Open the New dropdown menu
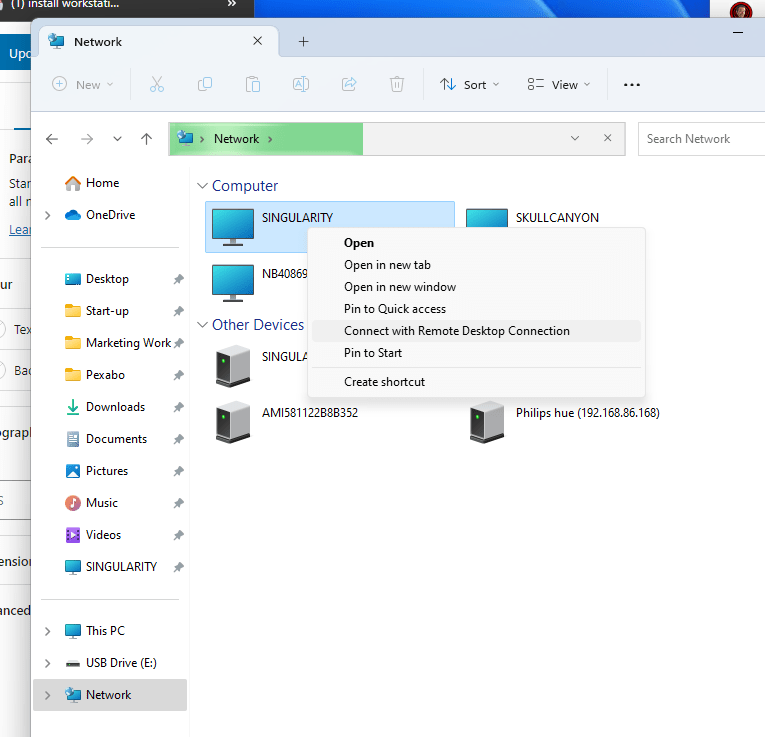This screenshot has width=765, height=737. coord(83,84)
